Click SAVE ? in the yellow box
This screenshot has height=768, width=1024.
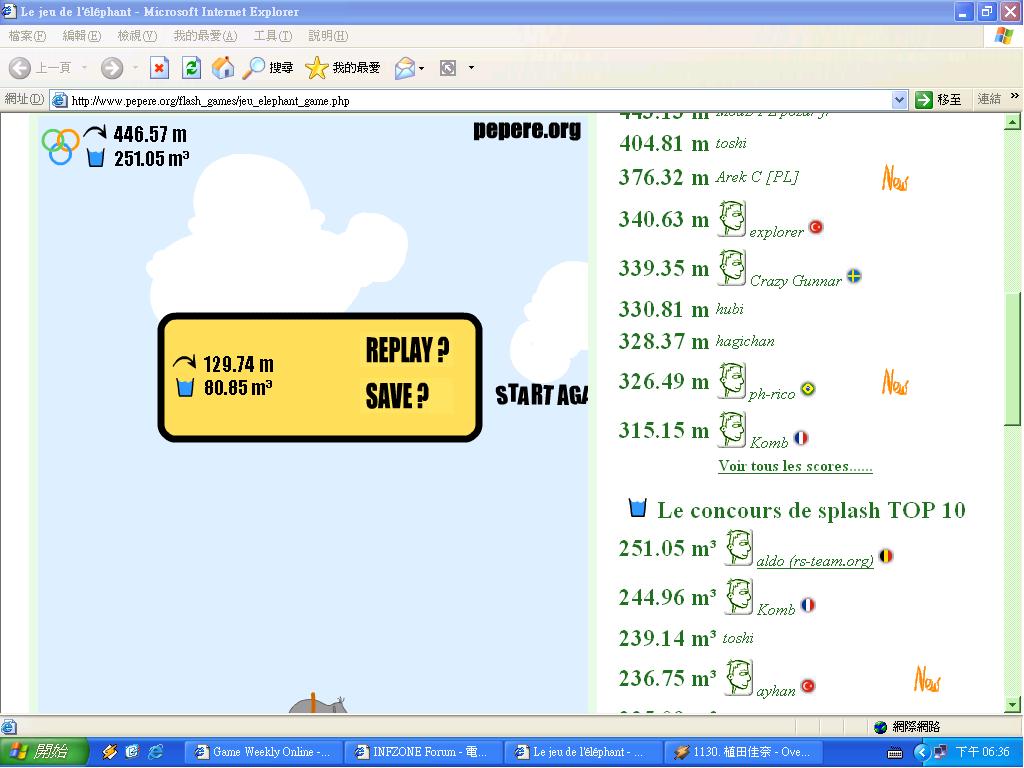397,395
